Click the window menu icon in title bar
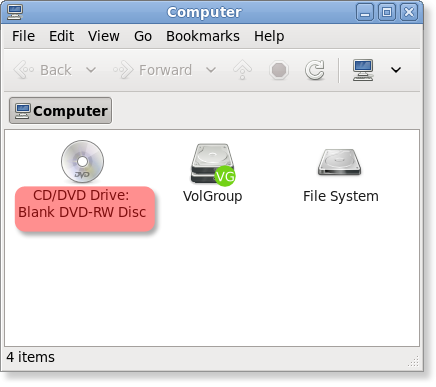The width and height of the screenshot is (436, 387). [x=15, y=12]
